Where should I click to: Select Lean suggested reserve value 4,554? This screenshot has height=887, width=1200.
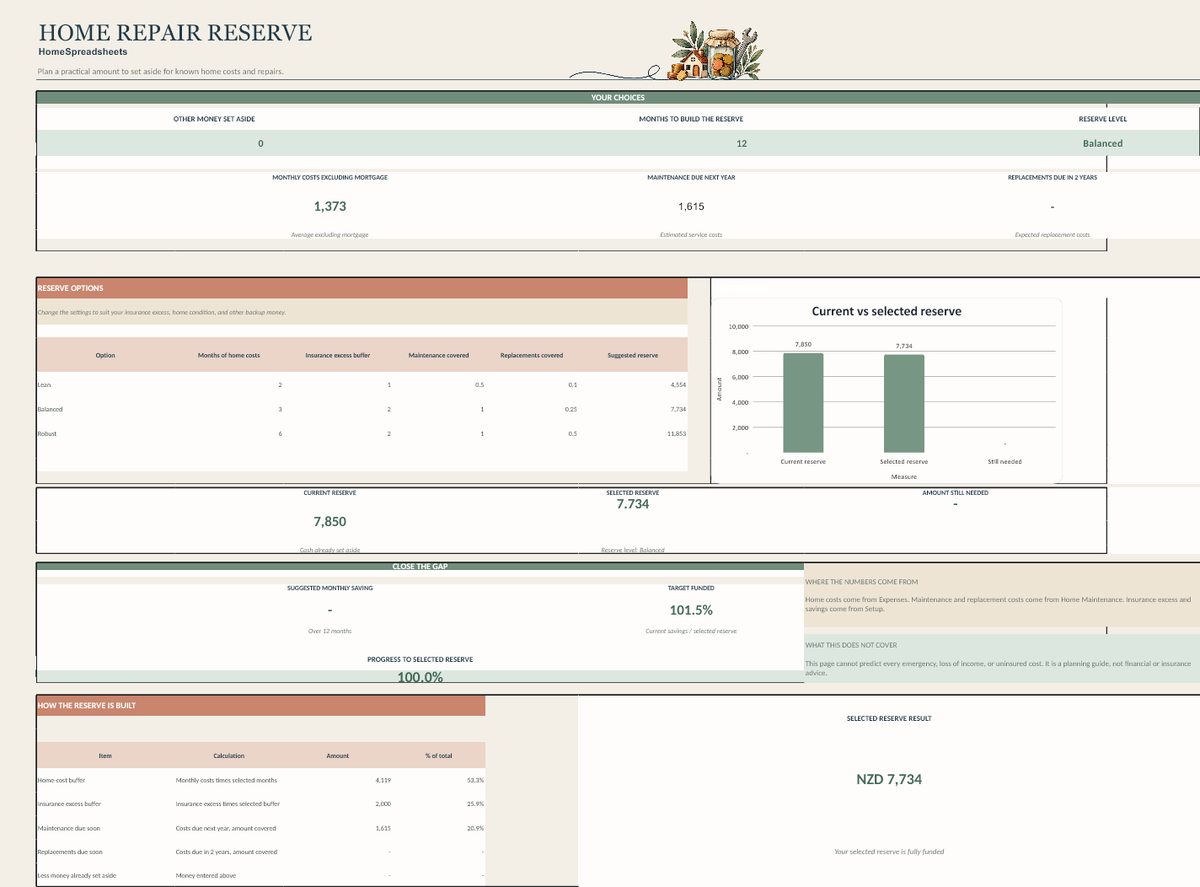coord(677,384)
